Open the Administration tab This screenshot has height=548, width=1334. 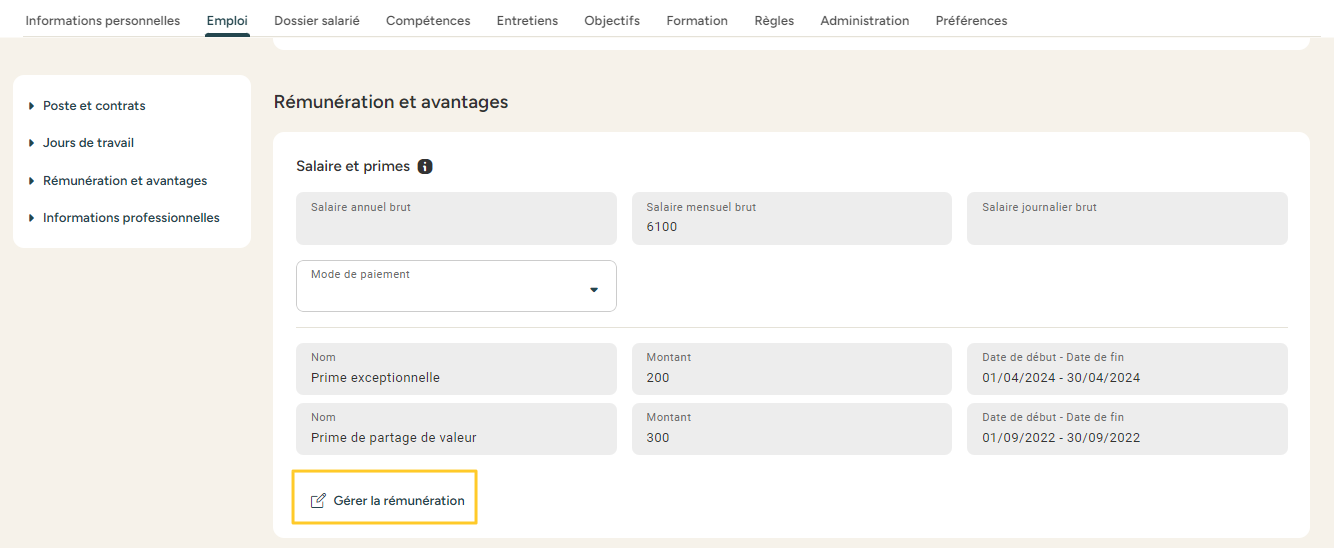pos(865,21)
